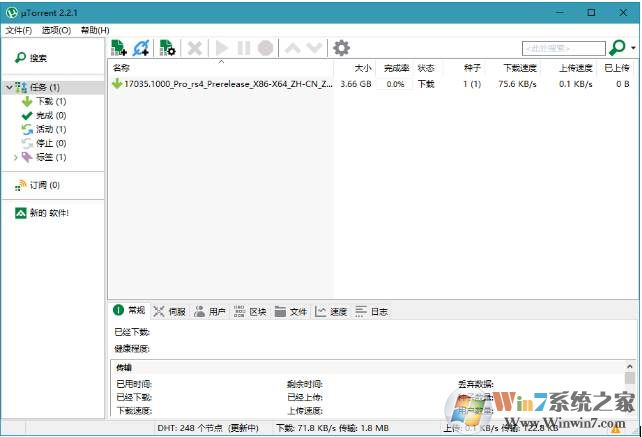Click the 下载: 71.8 KB/s status entry
642x437 pixels.
click(x=332, y=428)
